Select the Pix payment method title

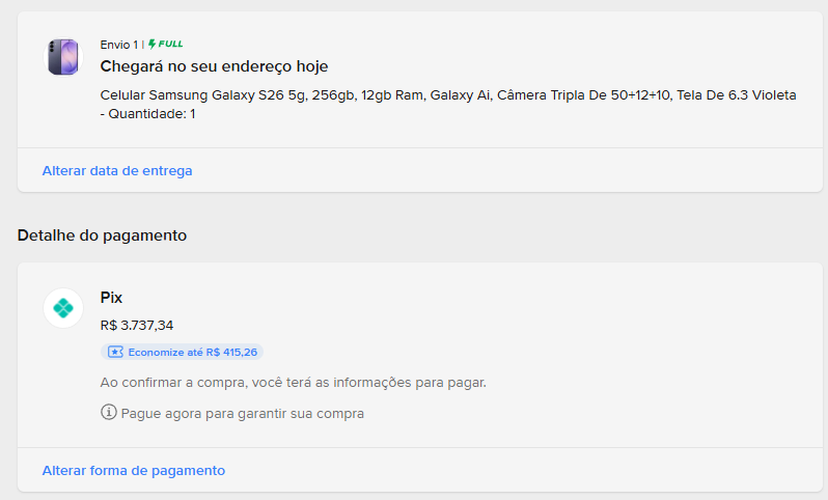pos(111,298)
